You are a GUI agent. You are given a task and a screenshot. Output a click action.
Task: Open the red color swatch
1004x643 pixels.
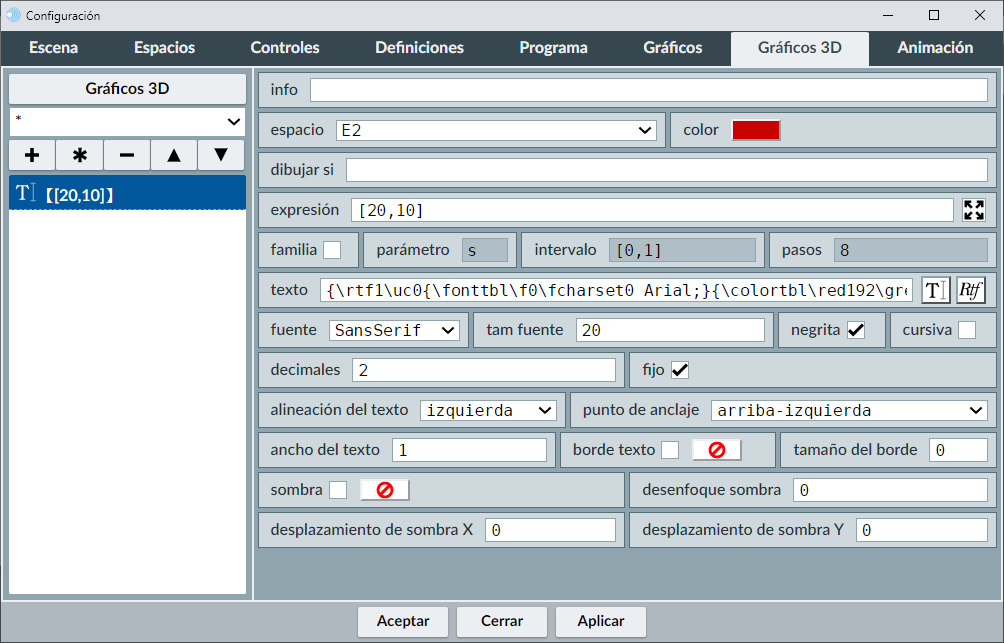tap(756, 130)
